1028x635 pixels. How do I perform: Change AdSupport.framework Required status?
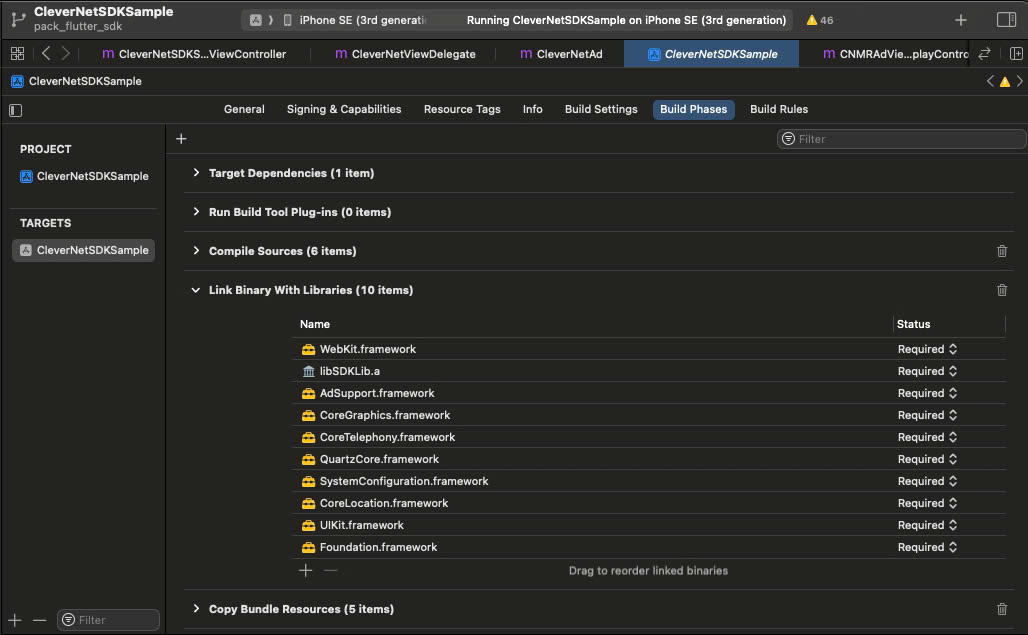point(927,393)
